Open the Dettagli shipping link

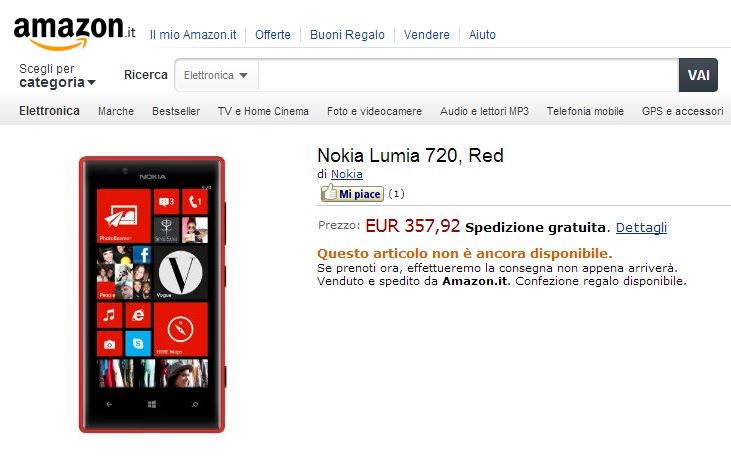click(x=641, y=227)
